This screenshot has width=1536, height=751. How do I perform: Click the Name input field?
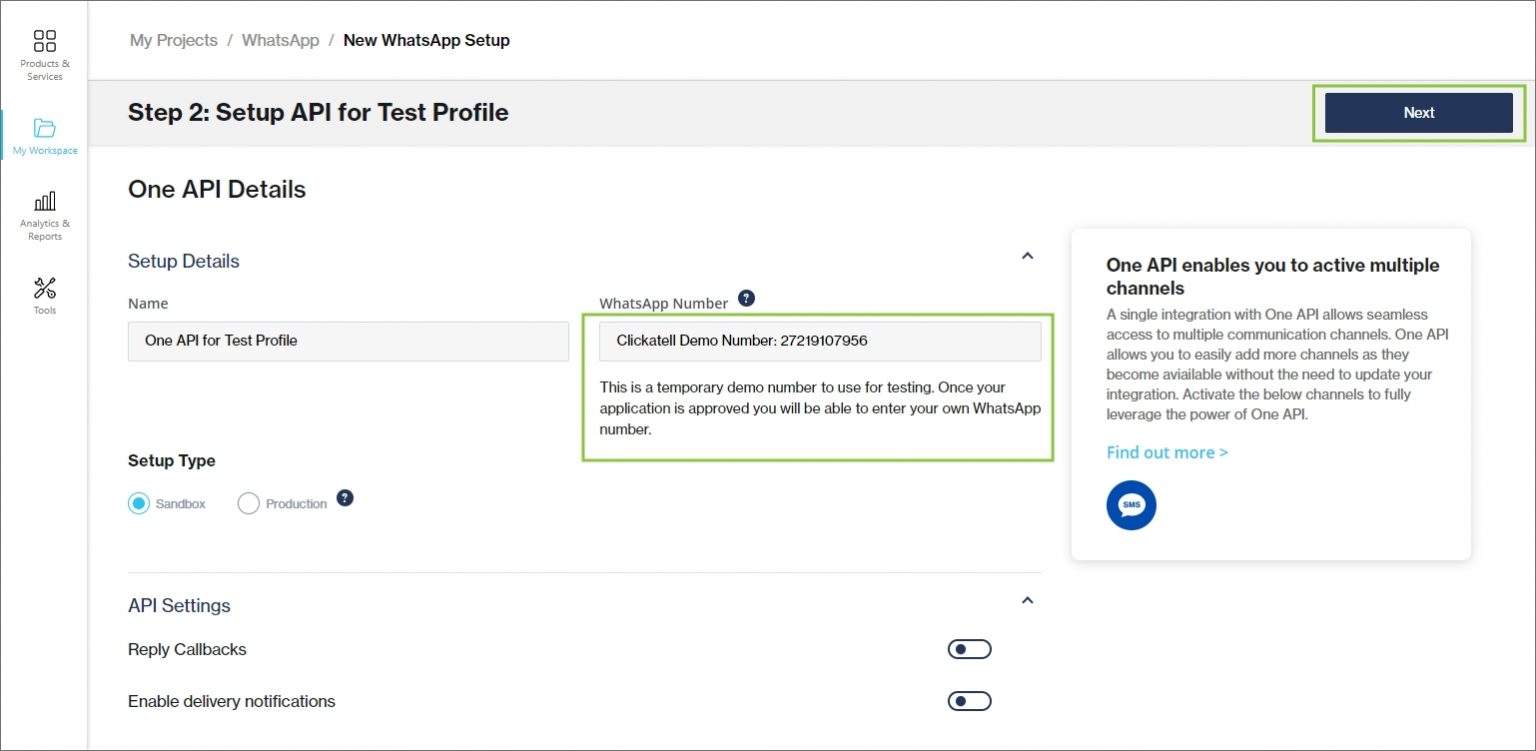click(348, 340)
